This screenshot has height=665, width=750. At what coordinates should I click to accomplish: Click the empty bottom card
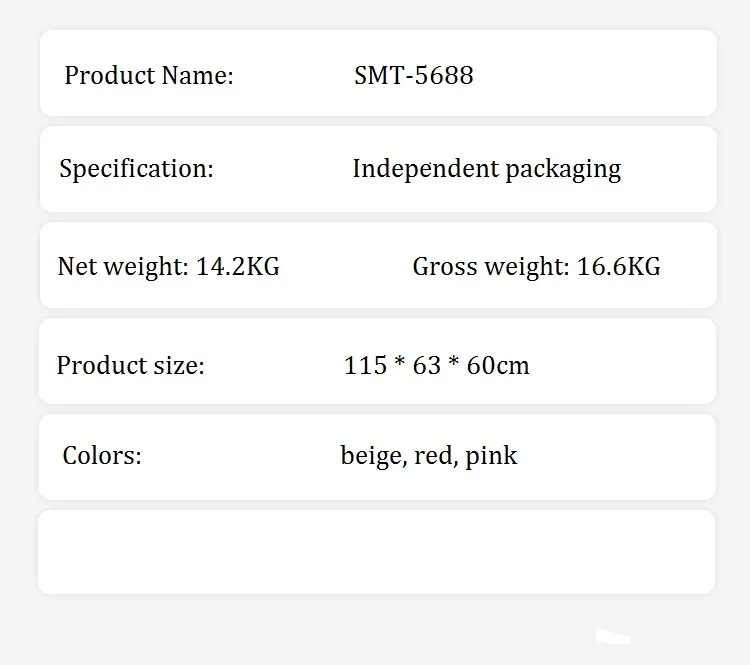pyautogui.click(x=376, y=552)
